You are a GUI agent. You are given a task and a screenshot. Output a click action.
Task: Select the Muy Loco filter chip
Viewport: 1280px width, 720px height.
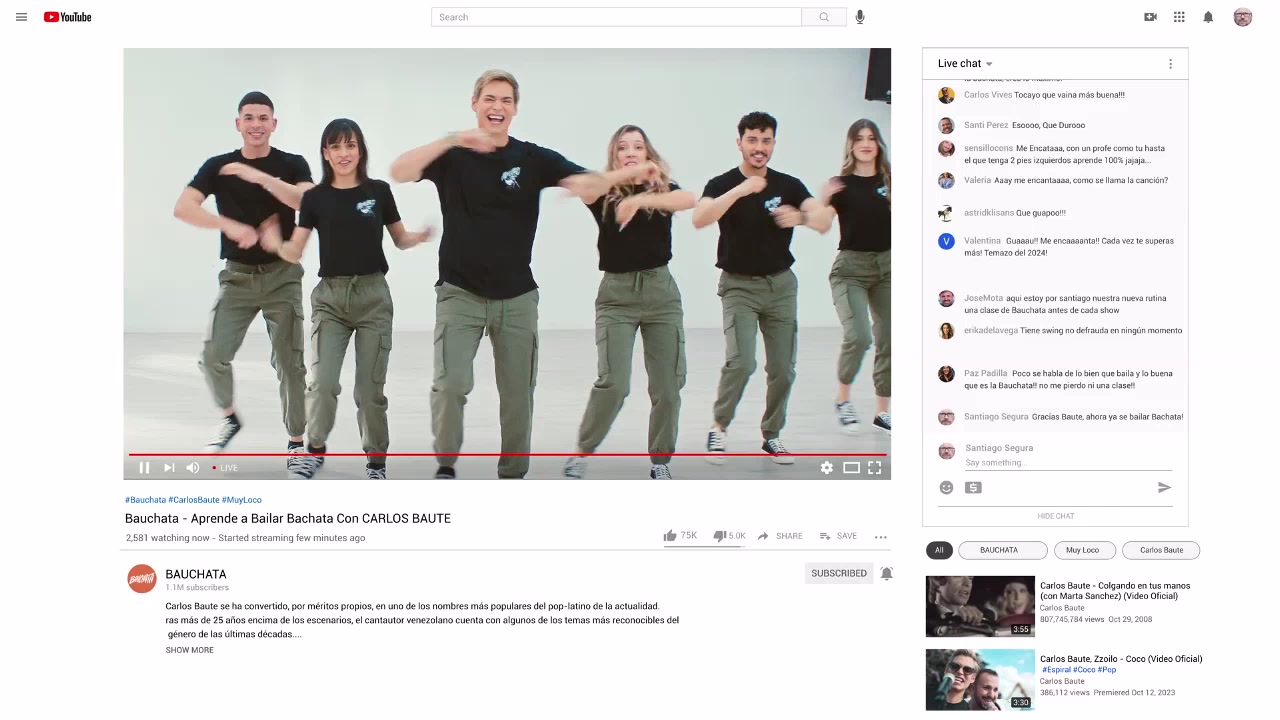1083,550
